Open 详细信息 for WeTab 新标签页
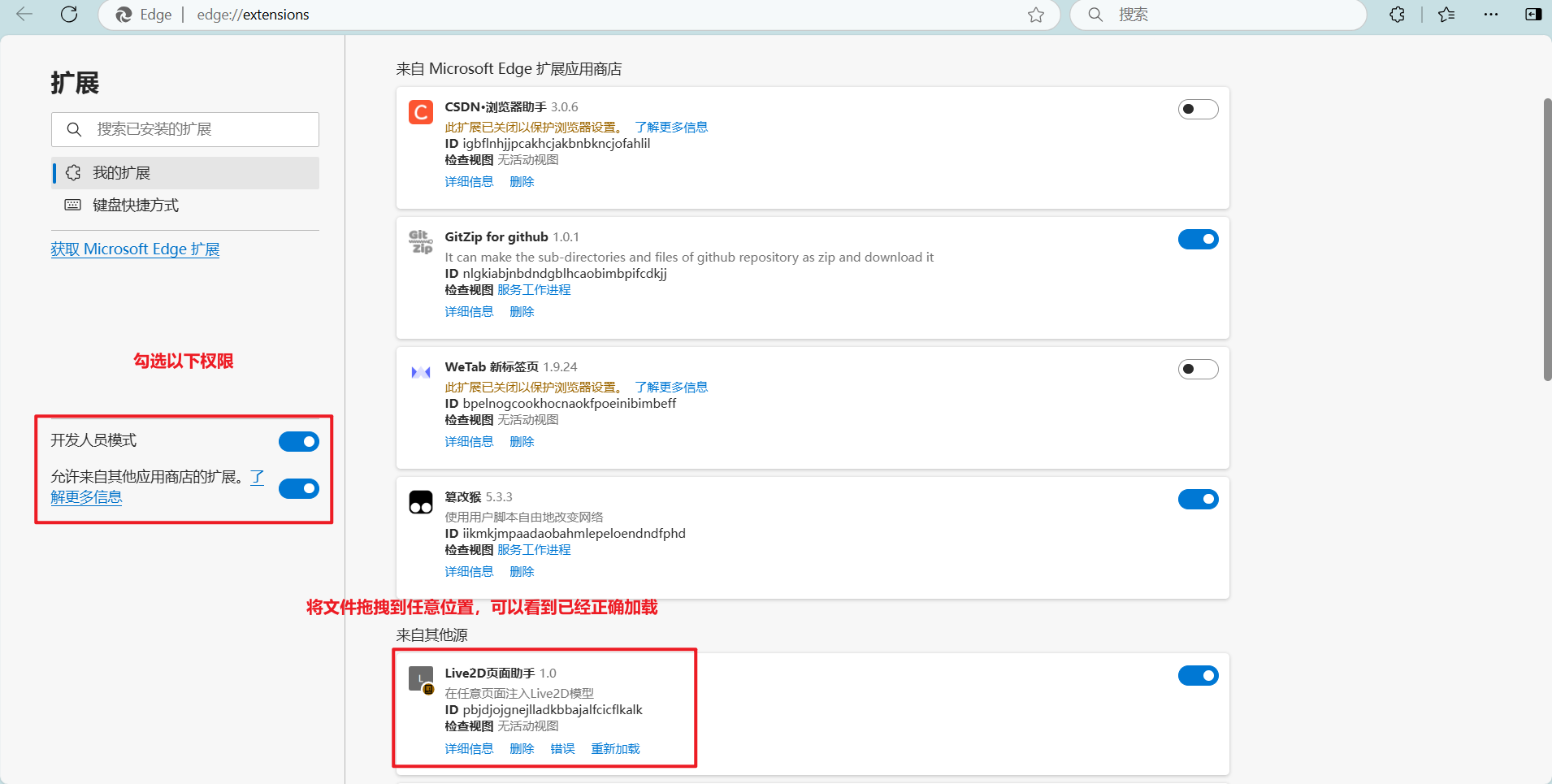Screen dimensions: 1552x784 pos(469,442)
